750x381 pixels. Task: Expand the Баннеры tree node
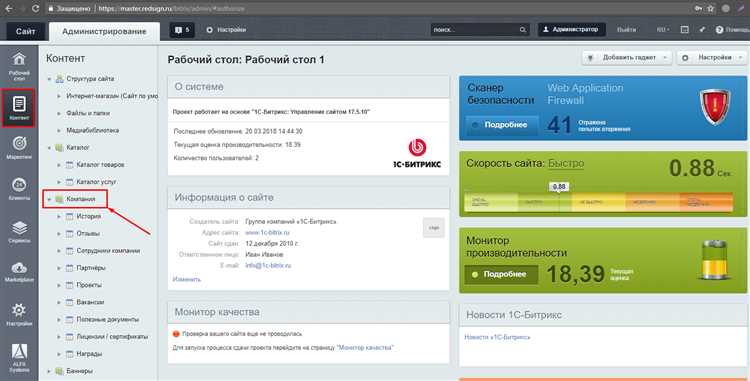(x=49, y=371)
